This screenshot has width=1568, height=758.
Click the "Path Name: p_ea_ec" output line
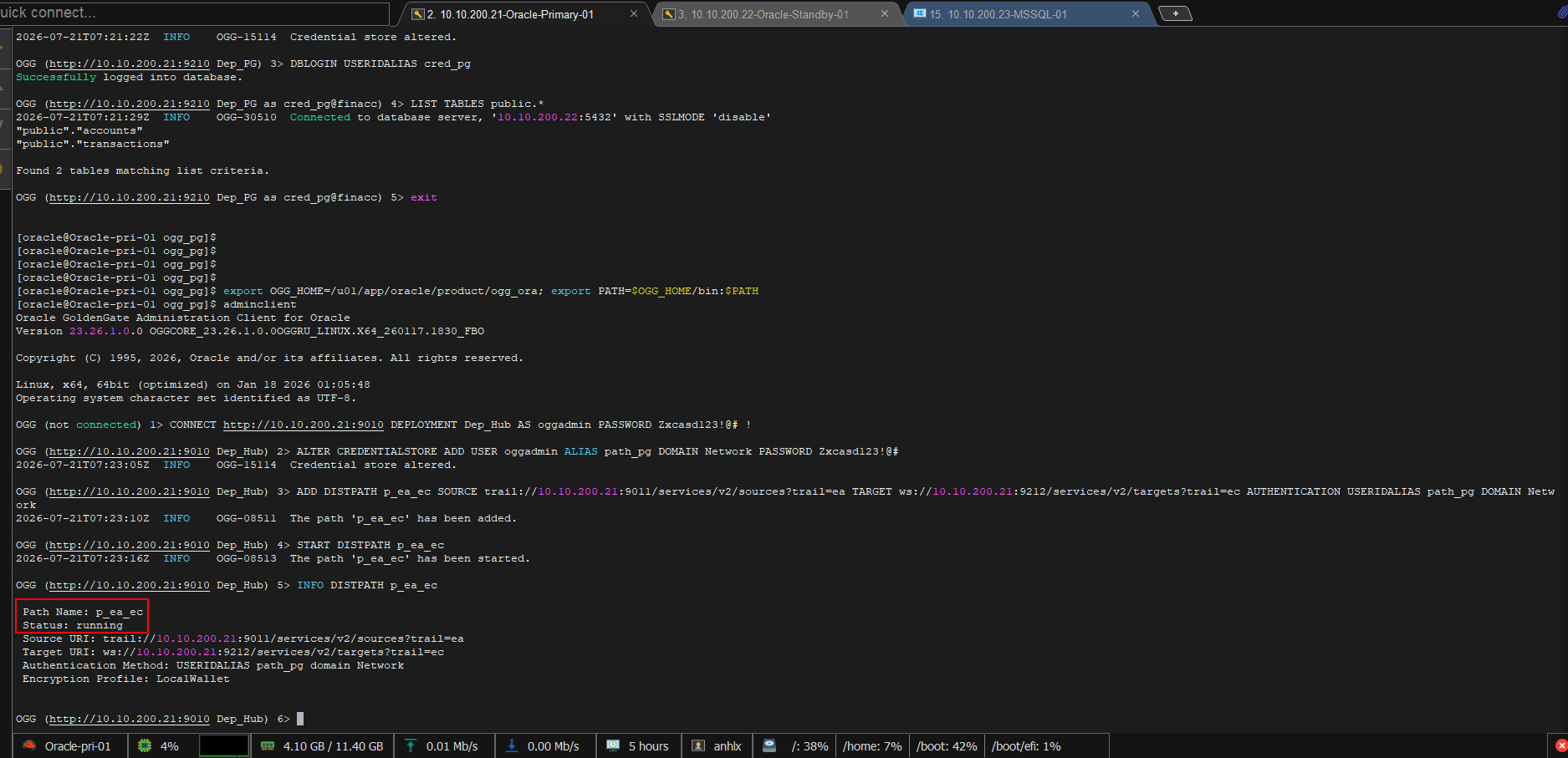tap(83, 612)
